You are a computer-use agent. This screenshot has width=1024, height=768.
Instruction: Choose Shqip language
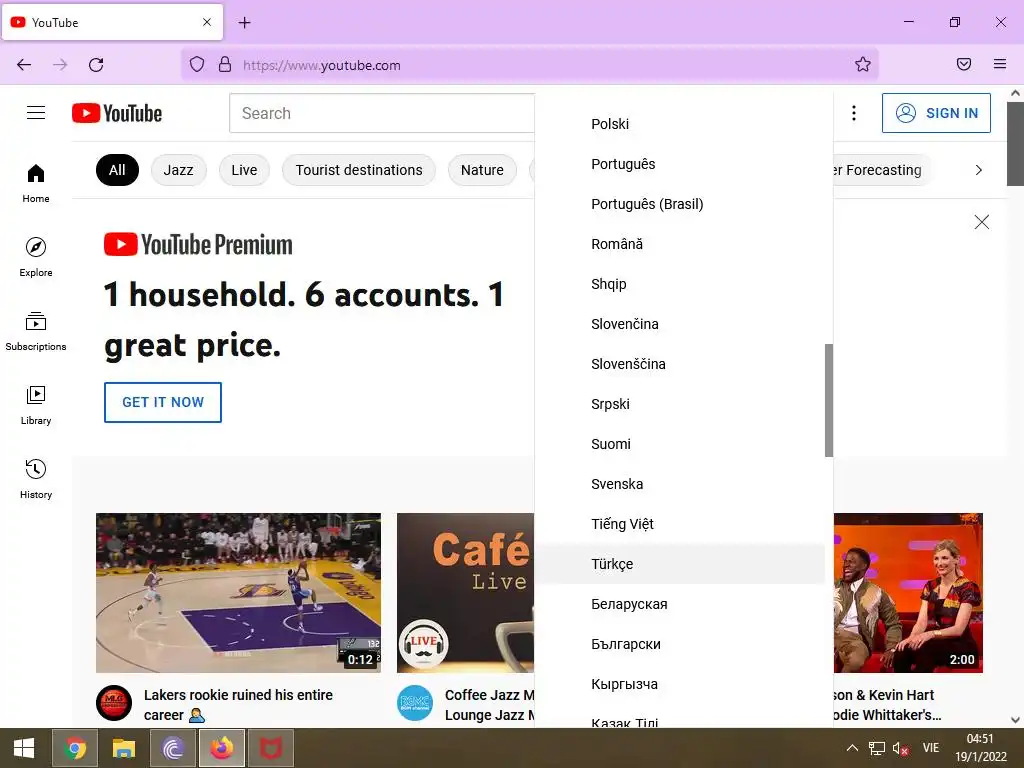pyautogui.click(x=680, y=284)
